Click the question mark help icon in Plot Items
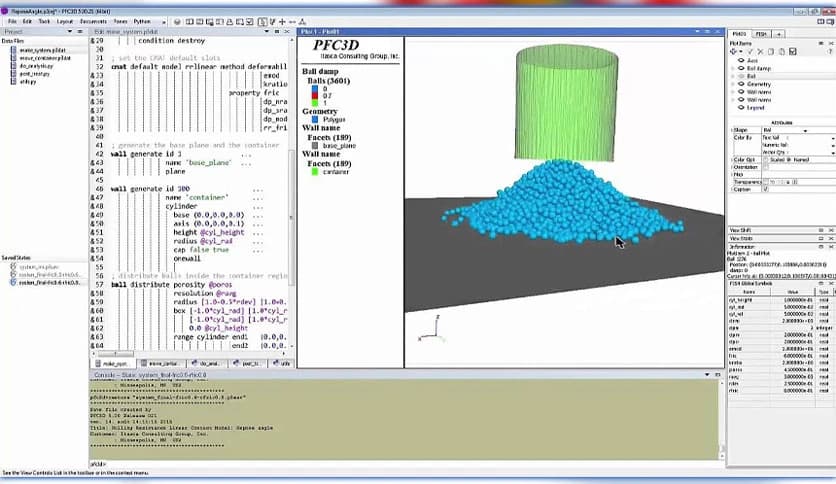This screenshot has height=484, width=836. (830, 52)
